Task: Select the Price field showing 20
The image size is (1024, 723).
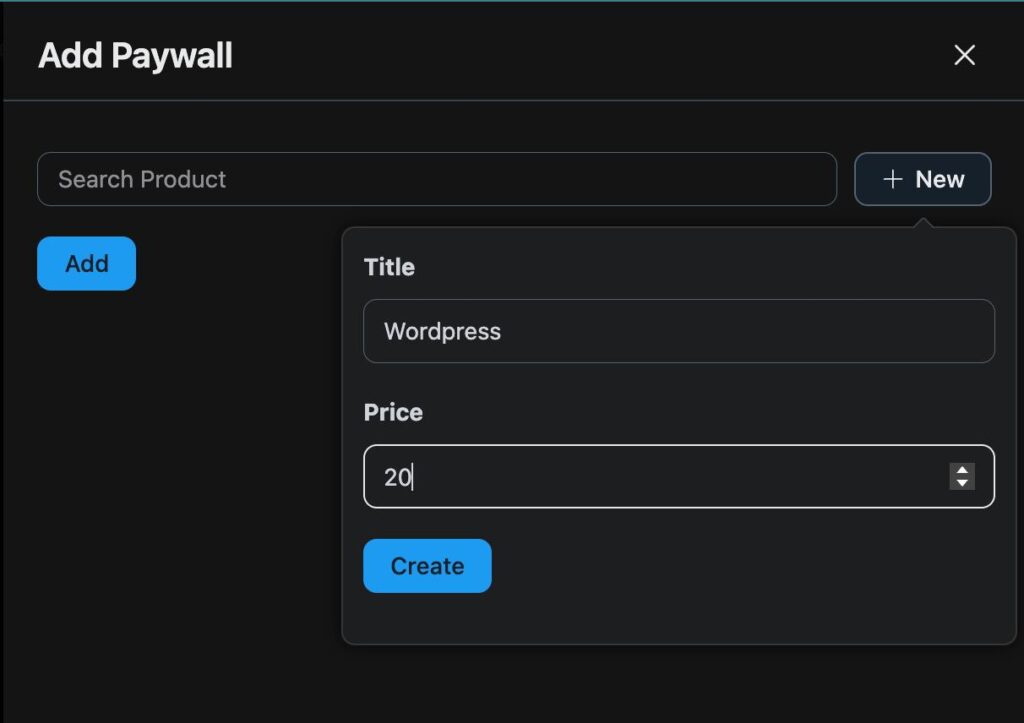Action: [x=678, y=477]
